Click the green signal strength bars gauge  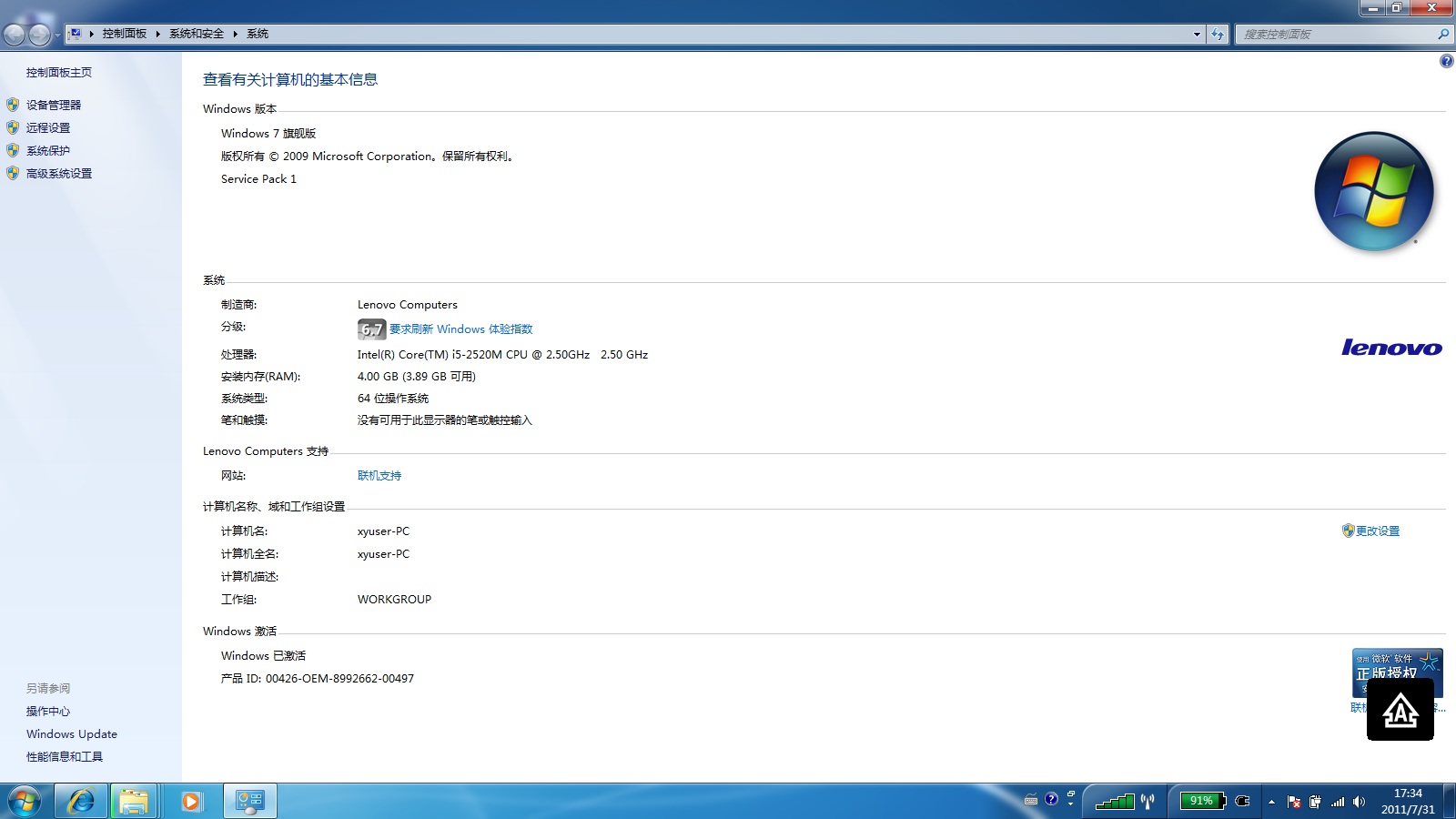1115,802
